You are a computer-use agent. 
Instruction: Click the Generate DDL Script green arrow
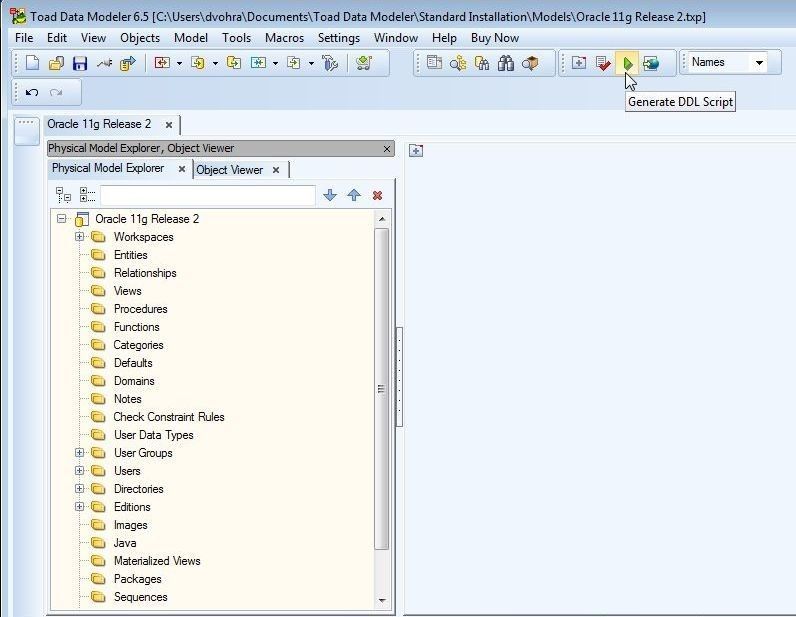(x=627, y=63)
